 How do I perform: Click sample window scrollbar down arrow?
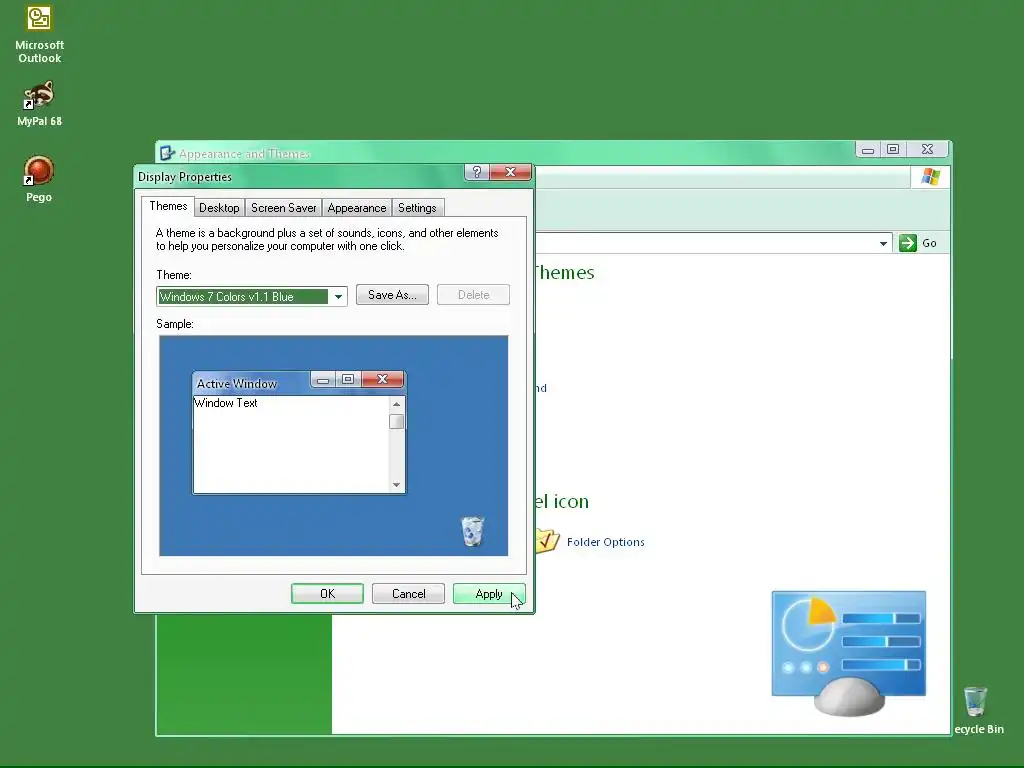[x=396, y=485]
